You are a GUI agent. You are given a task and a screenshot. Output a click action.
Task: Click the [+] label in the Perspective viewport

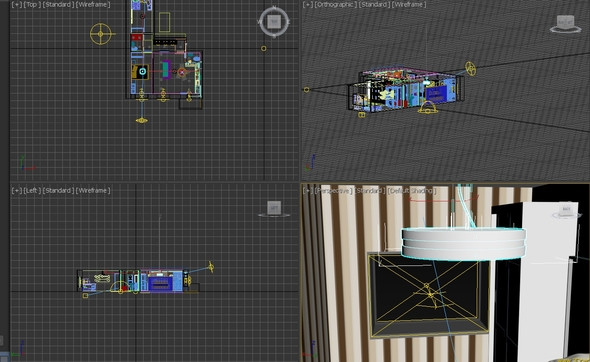[308, 191]
